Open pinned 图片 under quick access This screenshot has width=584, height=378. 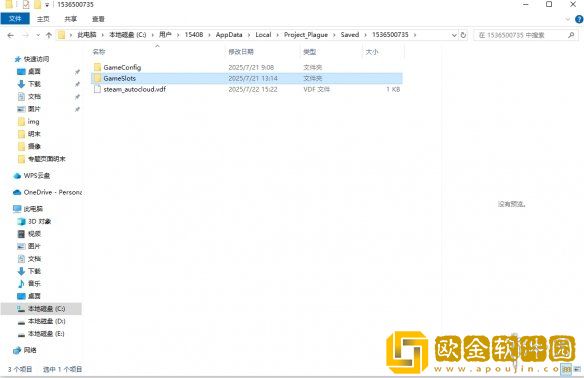(34, 109)
